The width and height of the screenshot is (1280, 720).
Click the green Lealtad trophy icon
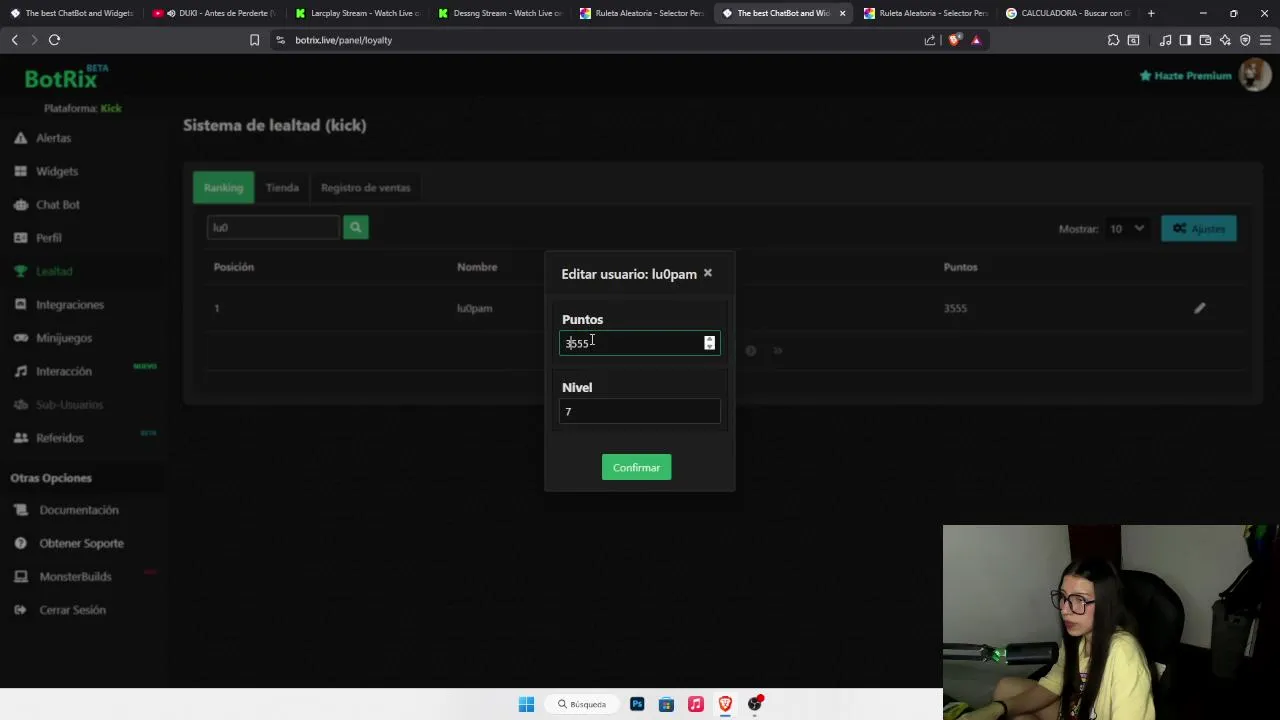point(20,271)
